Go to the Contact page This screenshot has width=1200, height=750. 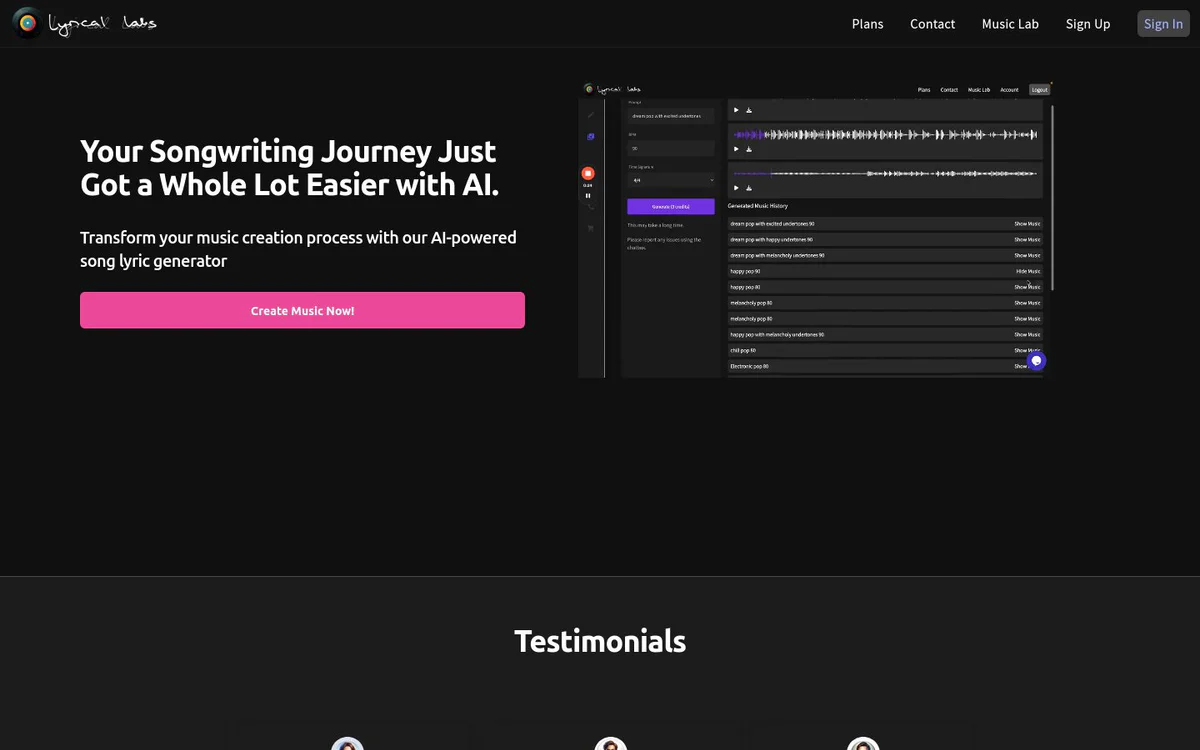(933, 24)
